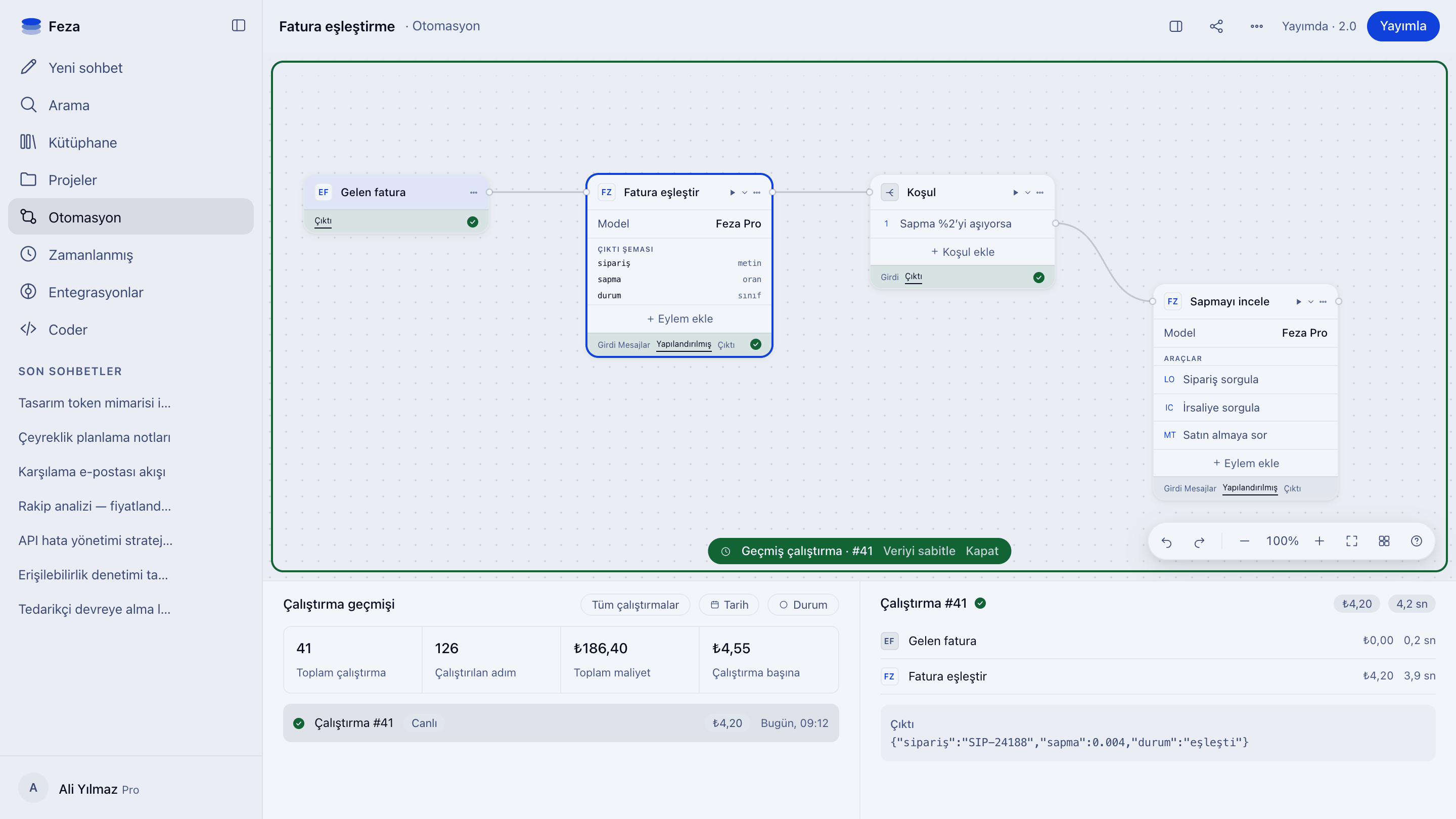This screenshot has height=819, width=1456.
Task: Open the Tarih filter
Action: tap(729, 605)
